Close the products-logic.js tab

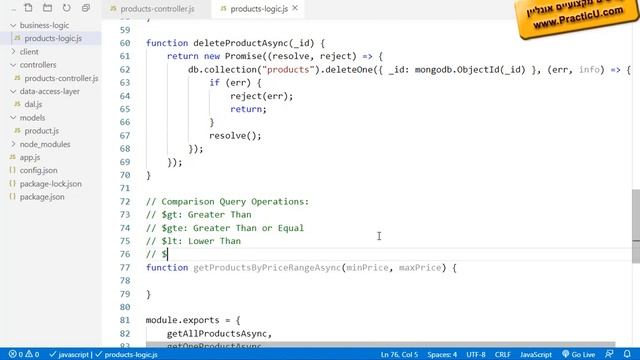tap(295, 8)
